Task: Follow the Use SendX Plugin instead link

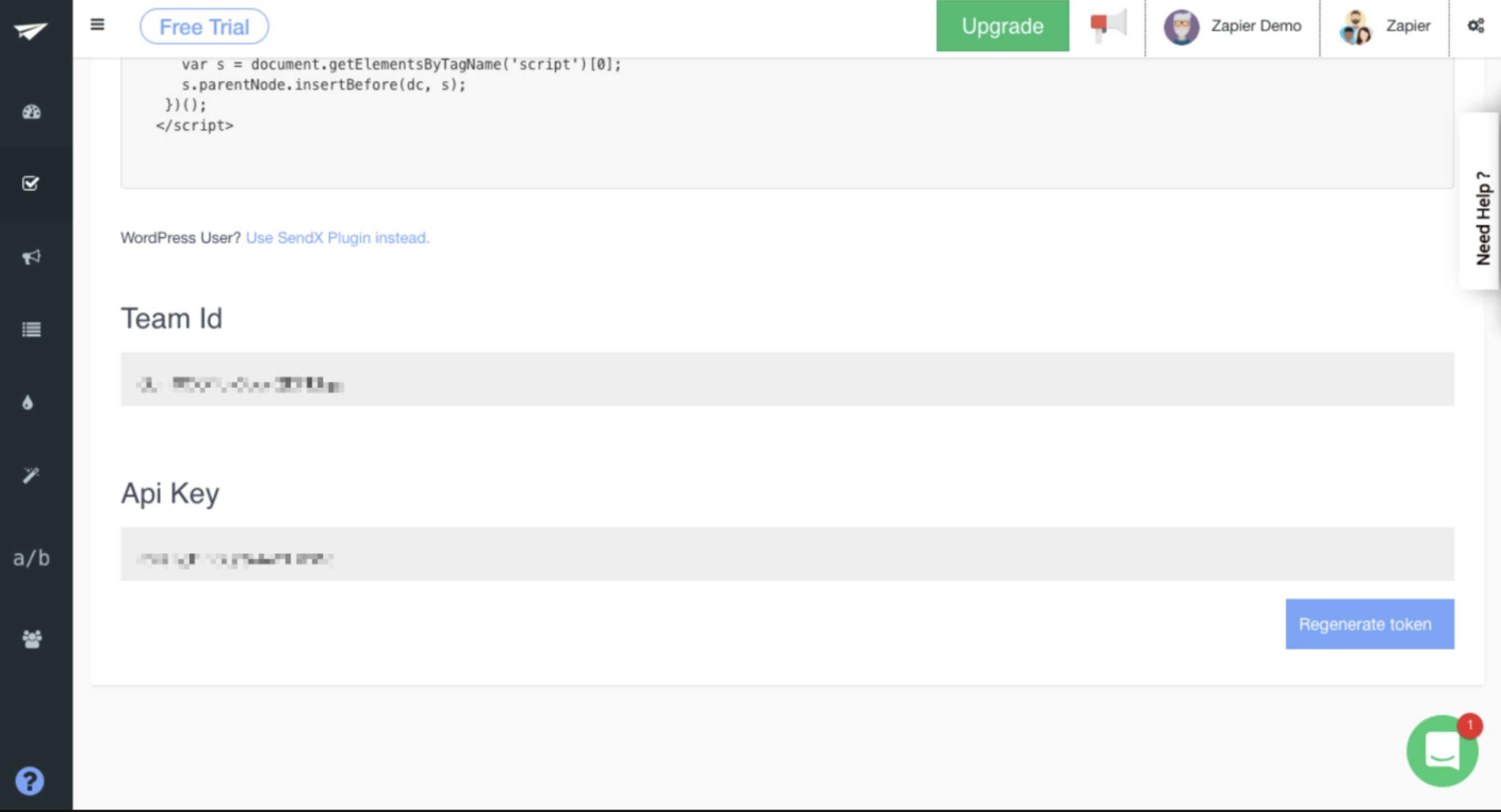Action: (x=338, y=238)
